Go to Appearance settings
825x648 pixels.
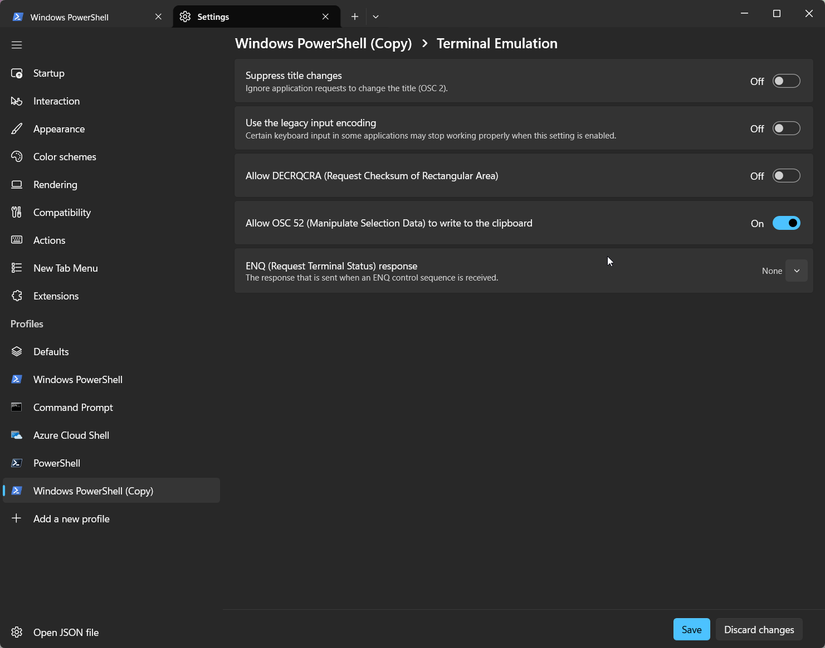click(111, 129)
